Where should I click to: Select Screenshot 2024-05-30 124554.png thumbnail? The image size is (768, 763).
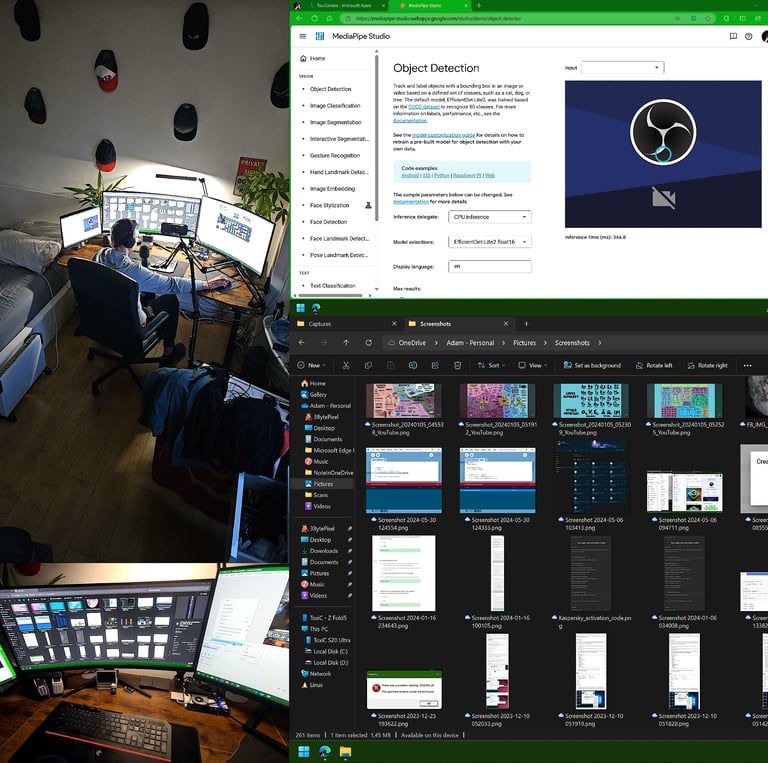click(404, 480)
